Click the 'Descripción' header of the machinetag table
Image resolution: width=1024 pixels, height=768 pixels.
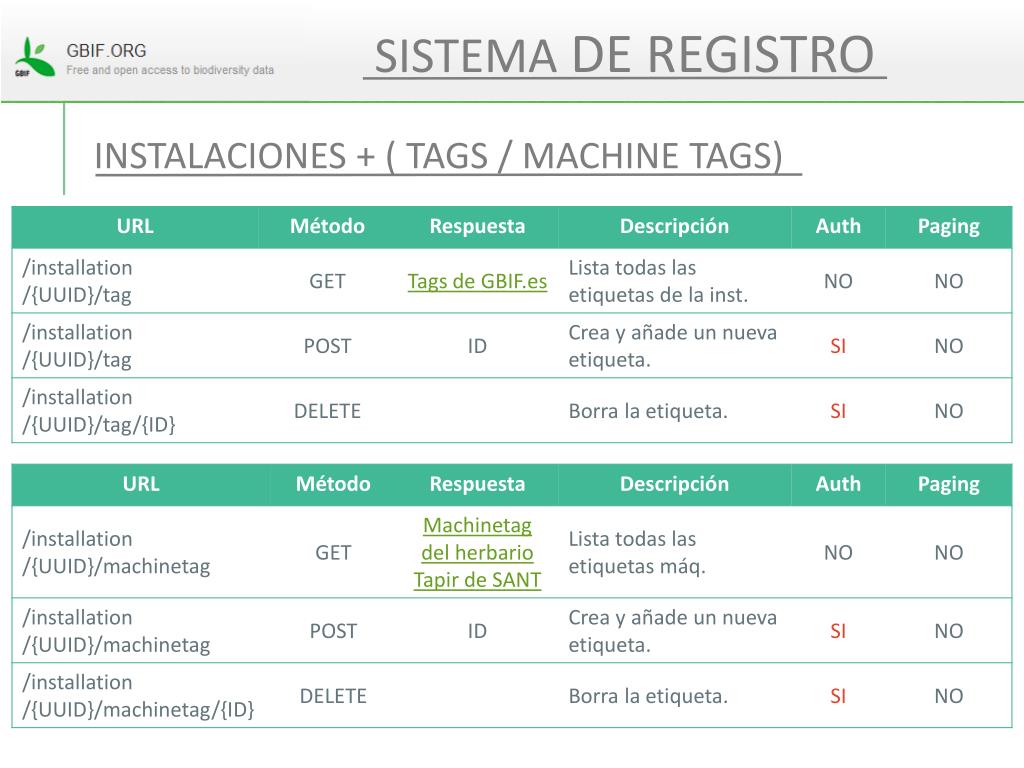click(674, 483)
